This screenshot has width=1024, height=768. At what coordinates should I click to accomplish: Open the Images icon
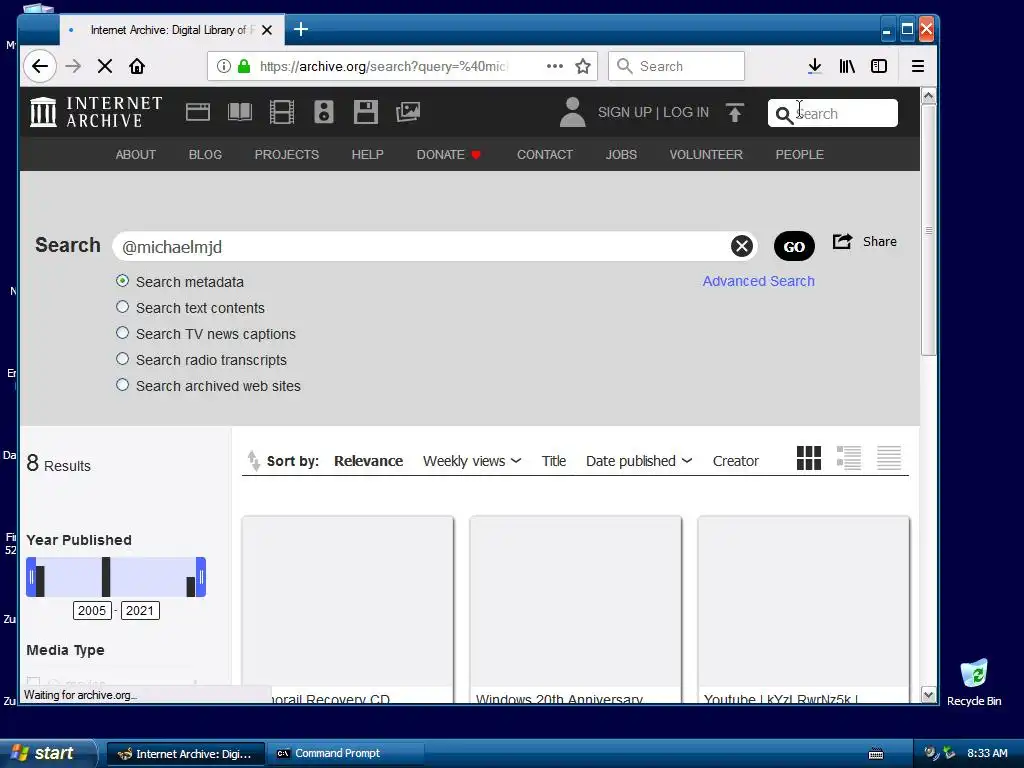point(408,112)
